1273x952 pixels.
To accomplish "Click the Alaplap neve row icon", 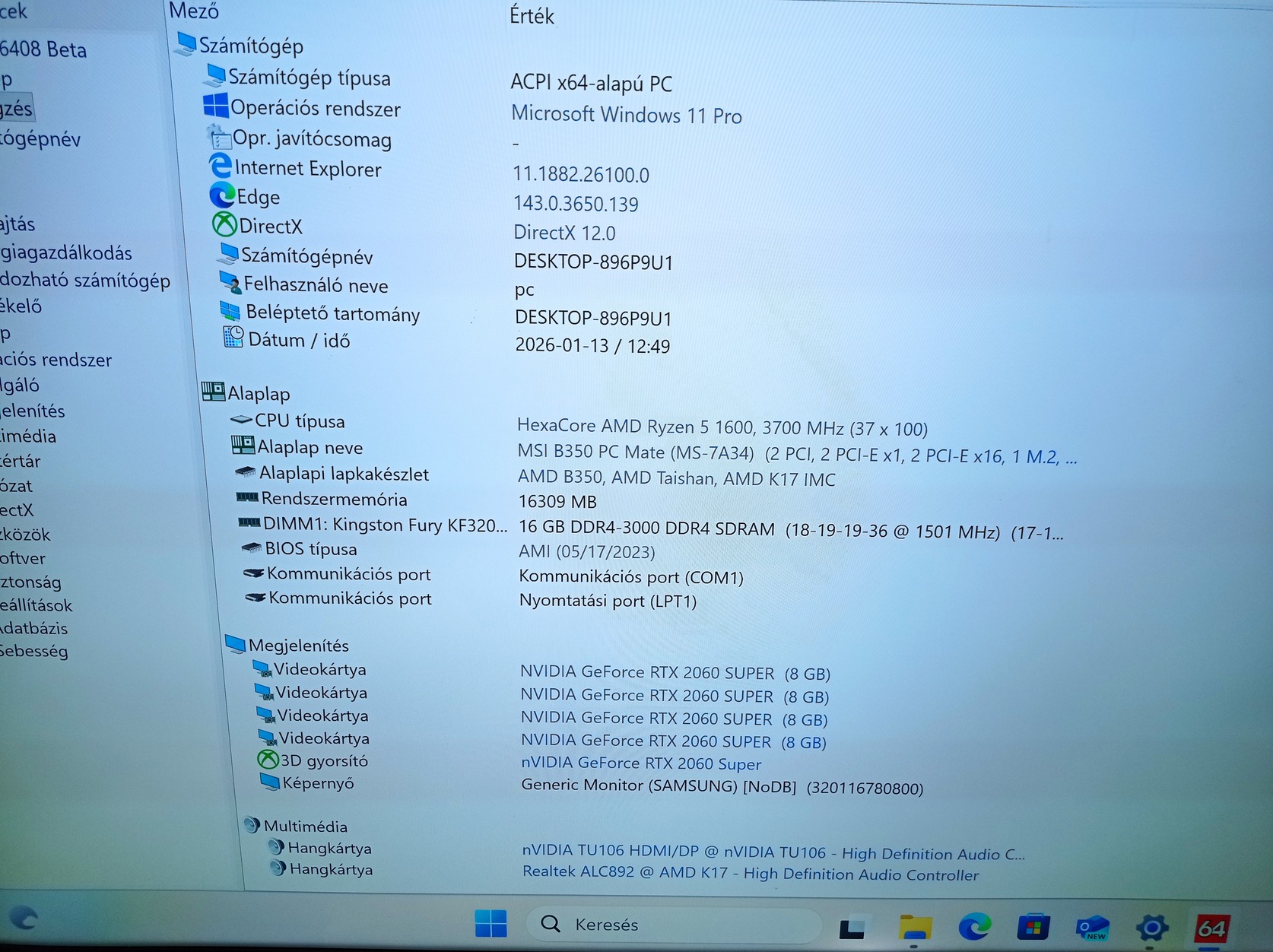I will click(243, 446).
